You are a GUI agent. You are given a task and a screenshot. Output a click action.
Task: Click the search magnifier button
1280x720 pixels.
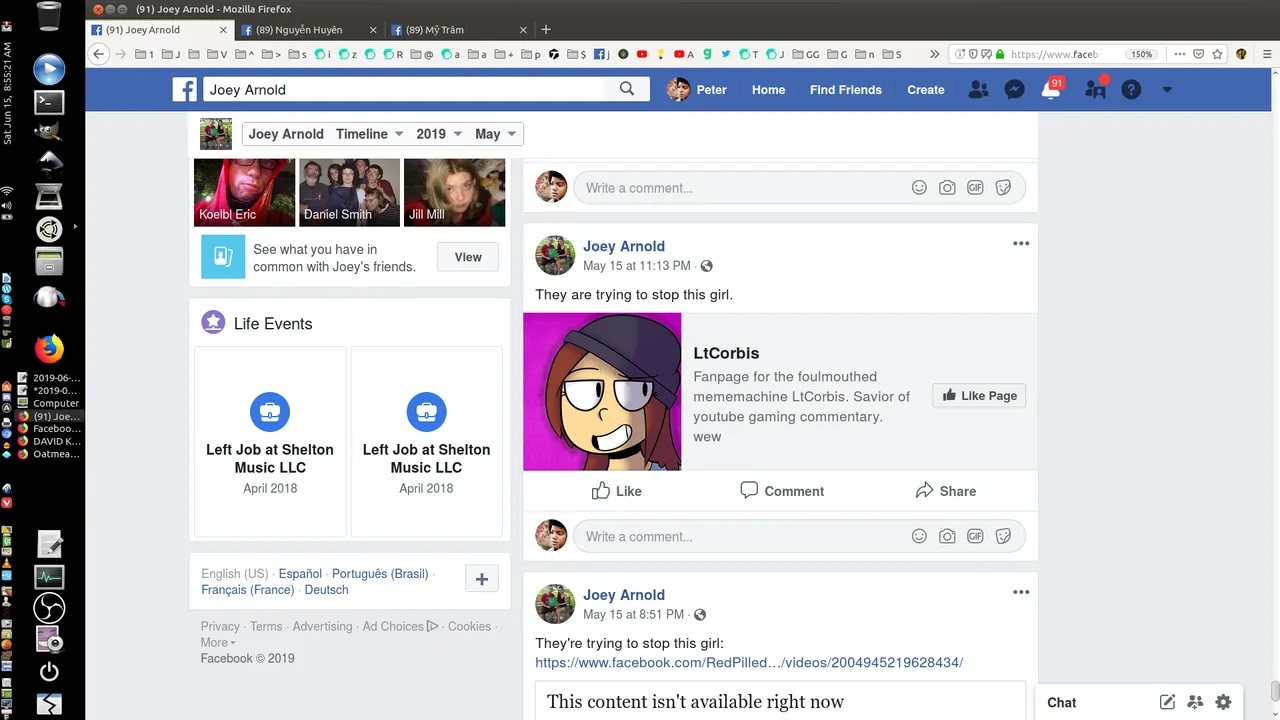click(x=627, y=89)
